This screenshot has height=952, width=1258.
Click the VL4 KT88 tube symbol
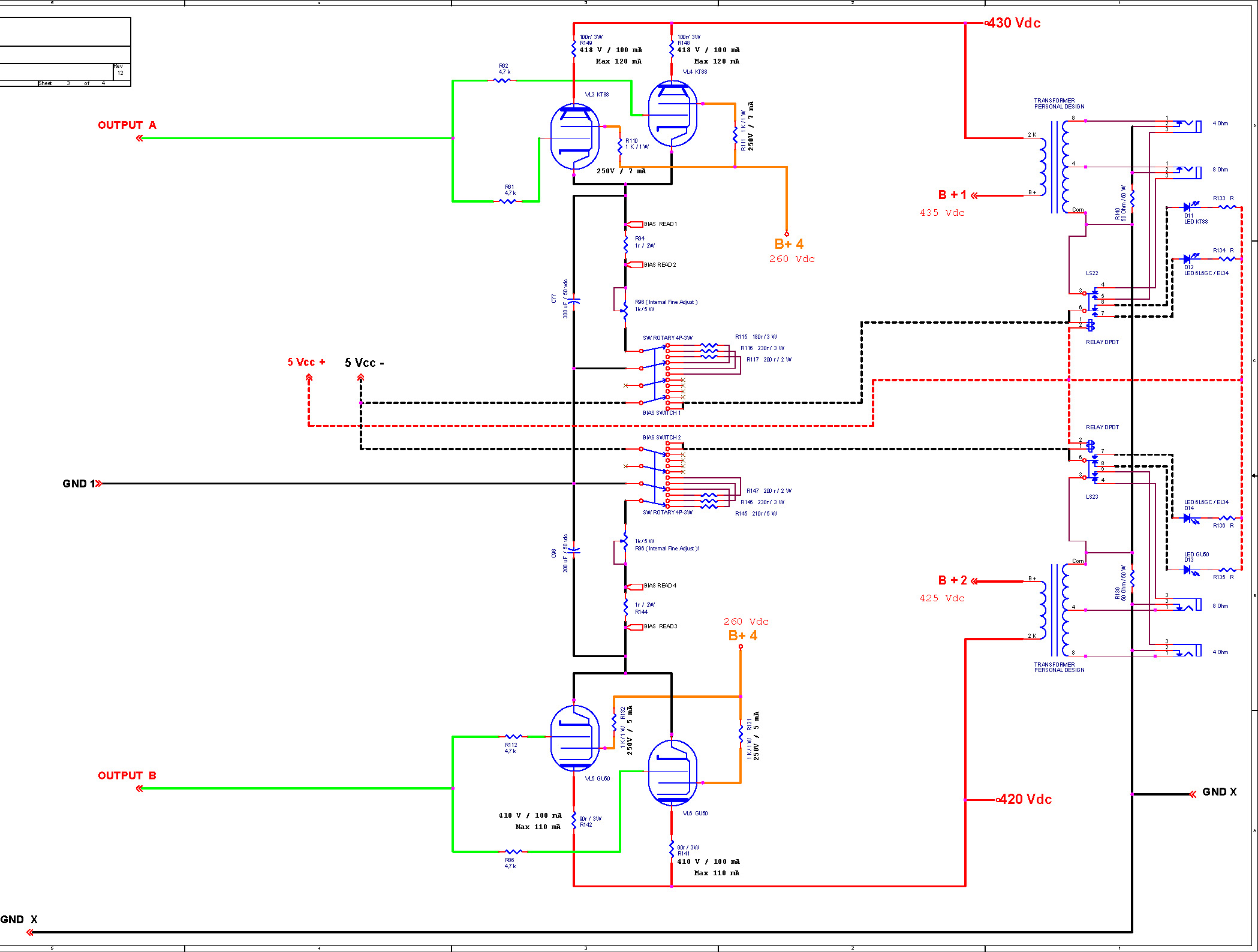pos(673,114)
